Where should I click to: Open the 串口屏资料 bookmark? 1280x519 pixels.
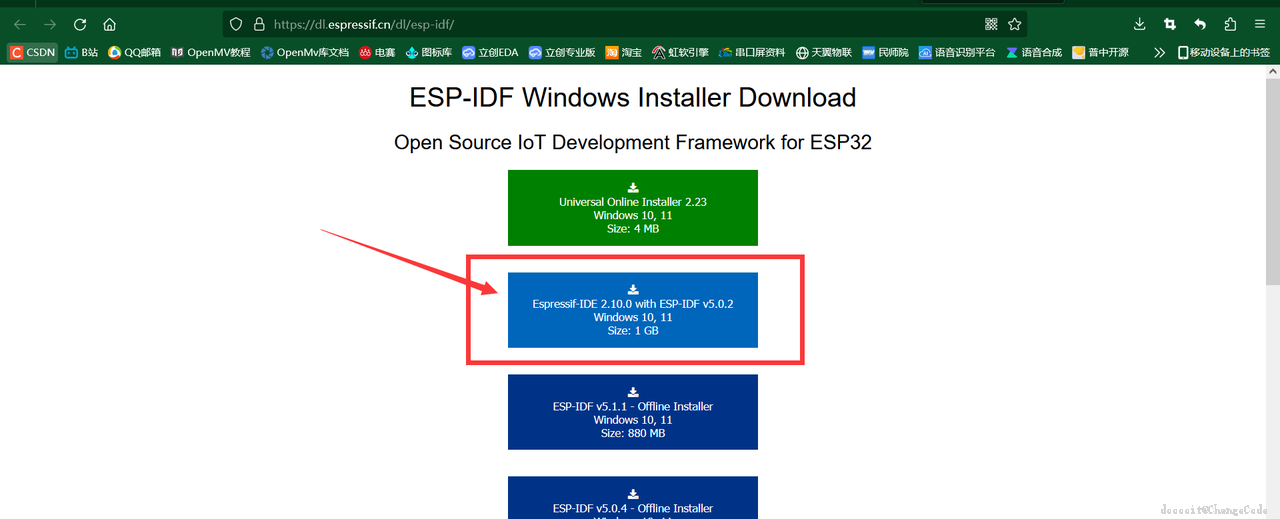(x=752, y=52)
